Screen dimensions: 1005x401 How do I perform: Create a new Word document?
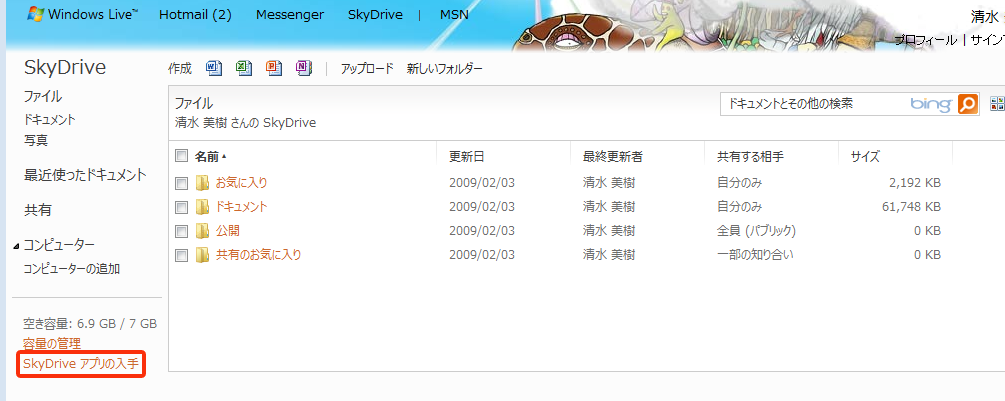click(213, 67)
